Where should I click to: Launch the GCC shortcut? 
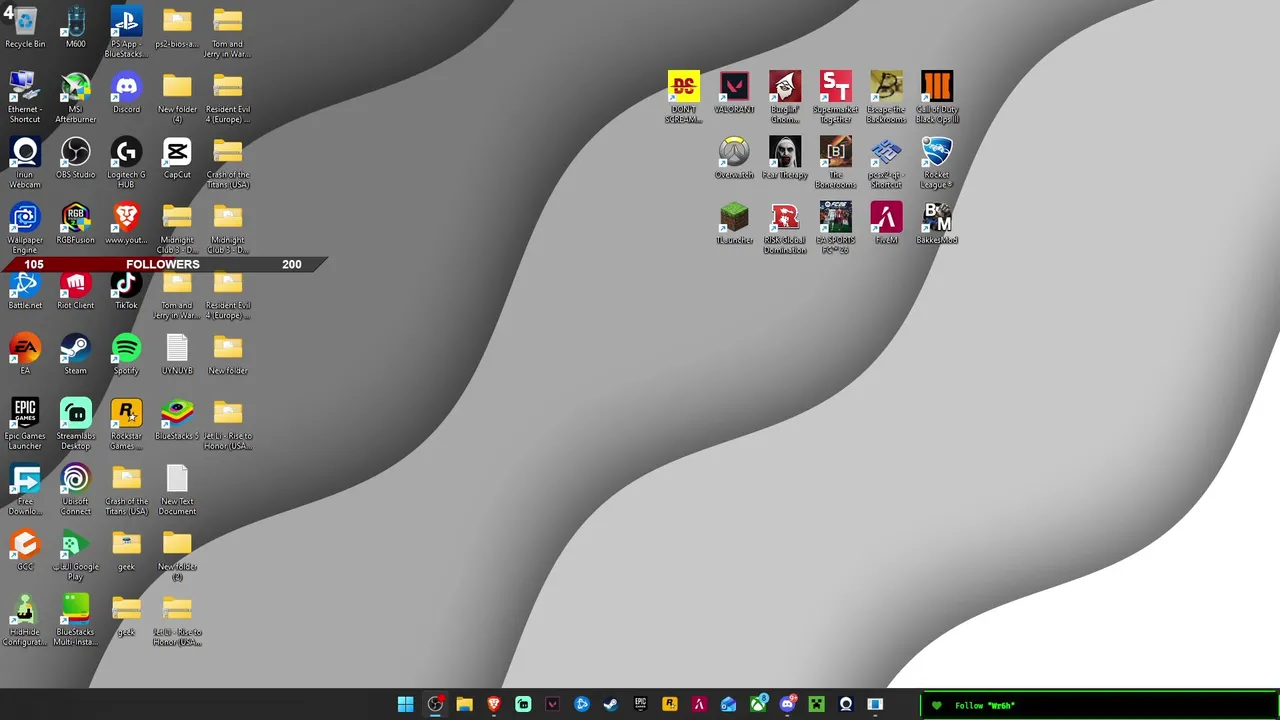(25, 550)
